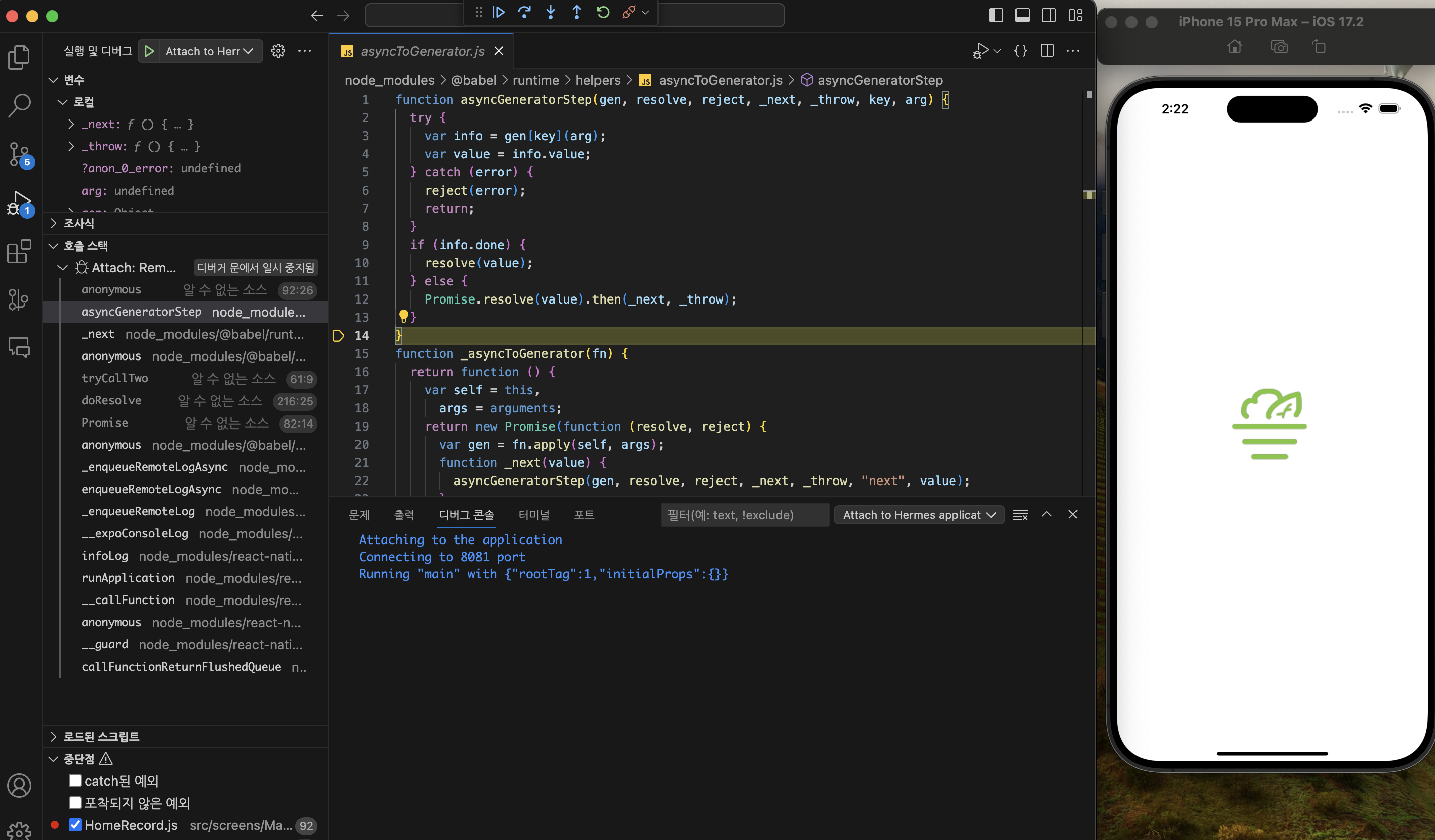Screen dimensions: 1435x840
Task: Select the _enqueueRemoteLogAsync stack frame
Action: click(x=154, y=467)
